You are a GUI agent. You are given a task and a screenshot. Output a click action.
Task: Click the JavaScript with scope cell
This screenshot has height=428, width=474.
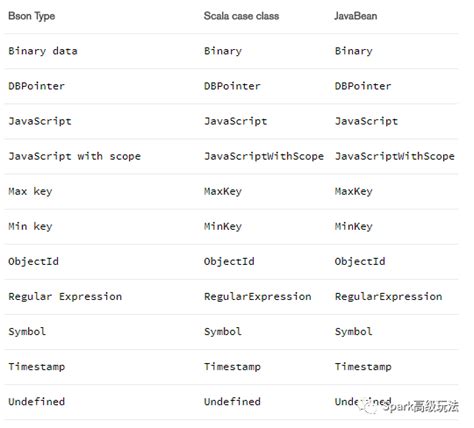(75, 156)
